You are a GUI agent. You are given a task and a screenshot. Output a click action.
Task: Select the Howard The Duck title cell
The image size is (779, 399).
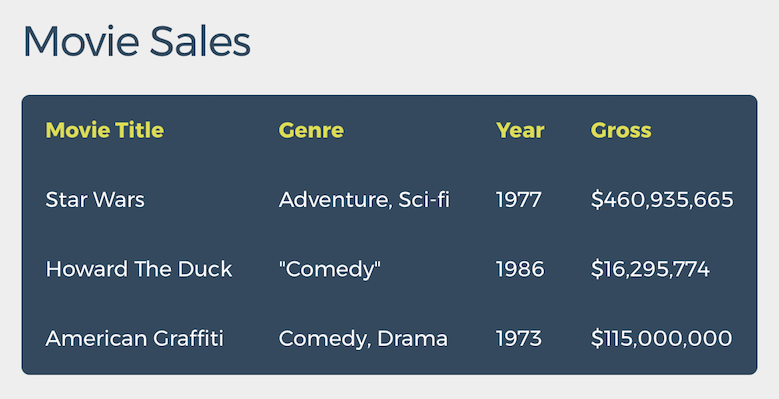tap(139, 269)
